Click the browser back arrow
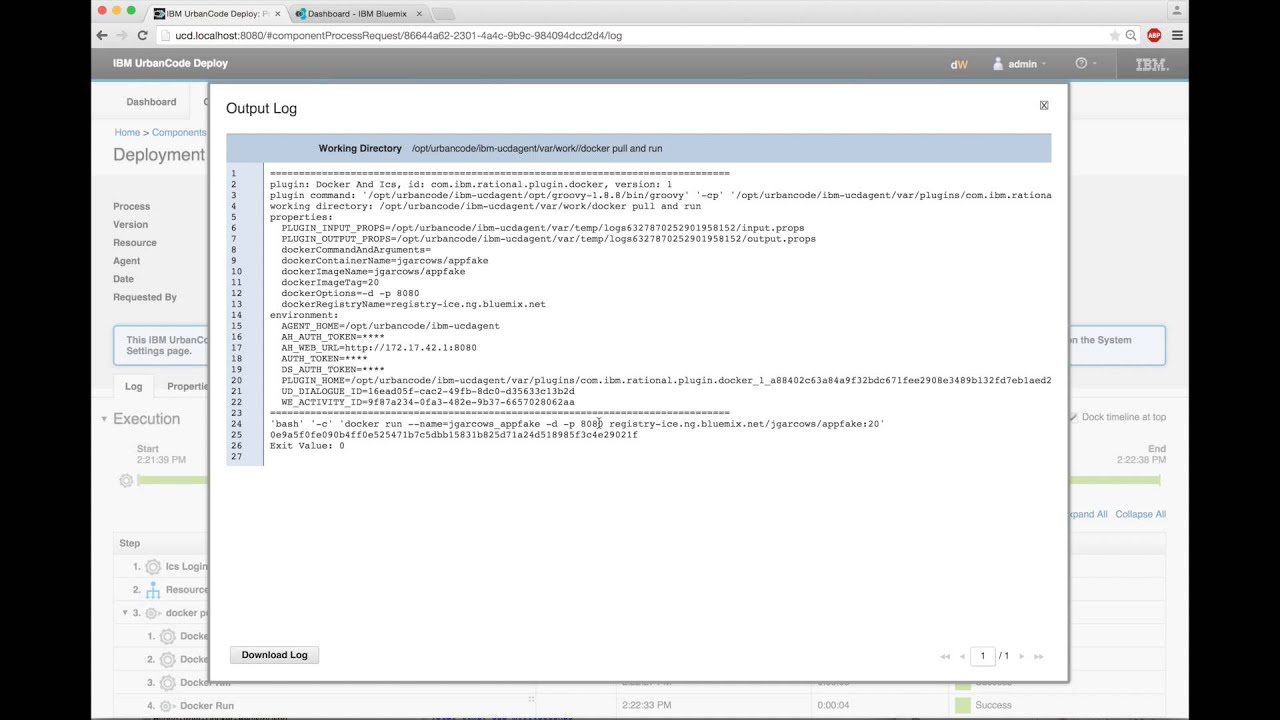Screen dimensions: 1280x720 [x=102, y=35]
